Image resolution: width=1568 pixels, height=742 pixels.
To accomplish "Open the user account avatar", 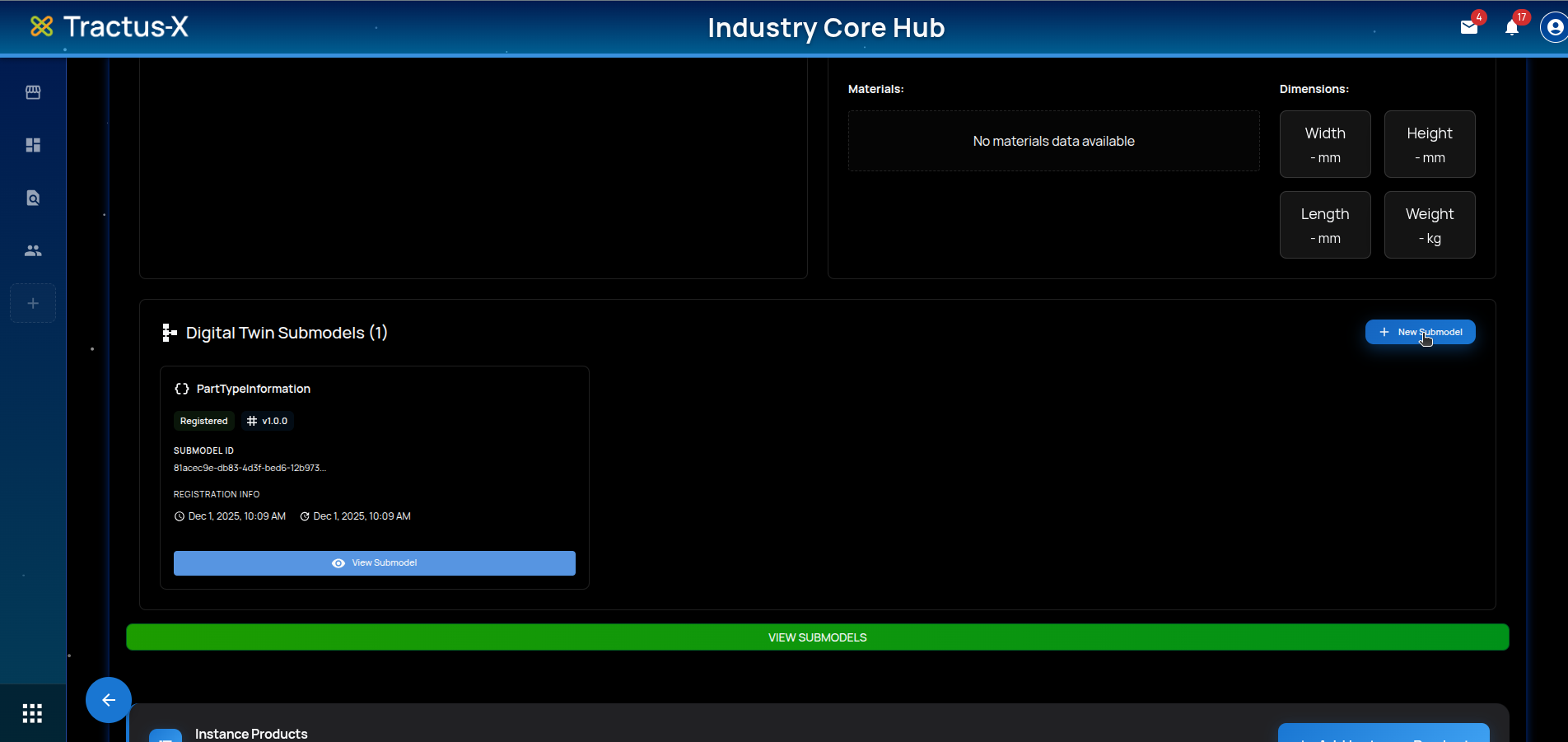I will 1554,28.
